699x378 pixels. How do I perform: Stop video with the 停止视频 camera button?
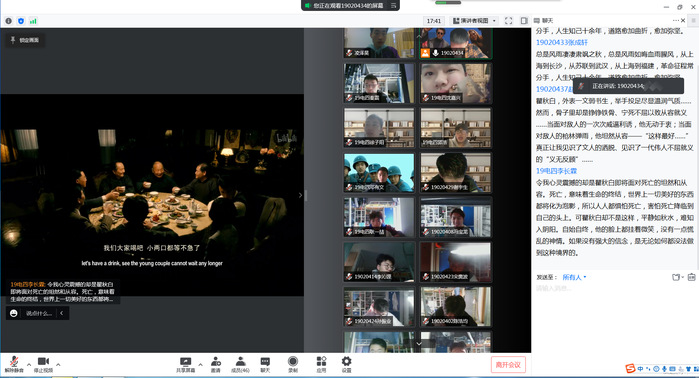click(43, 364)
